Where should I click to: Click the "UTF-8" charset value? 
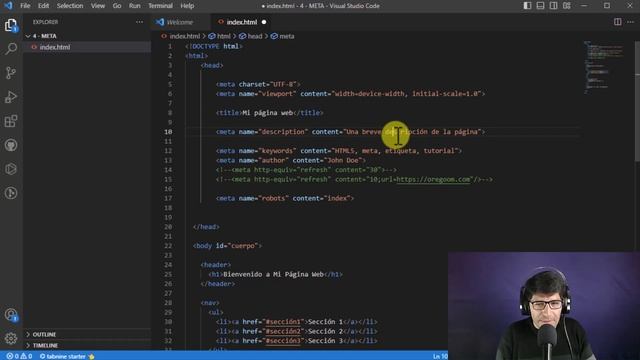[x=283, y=84]
